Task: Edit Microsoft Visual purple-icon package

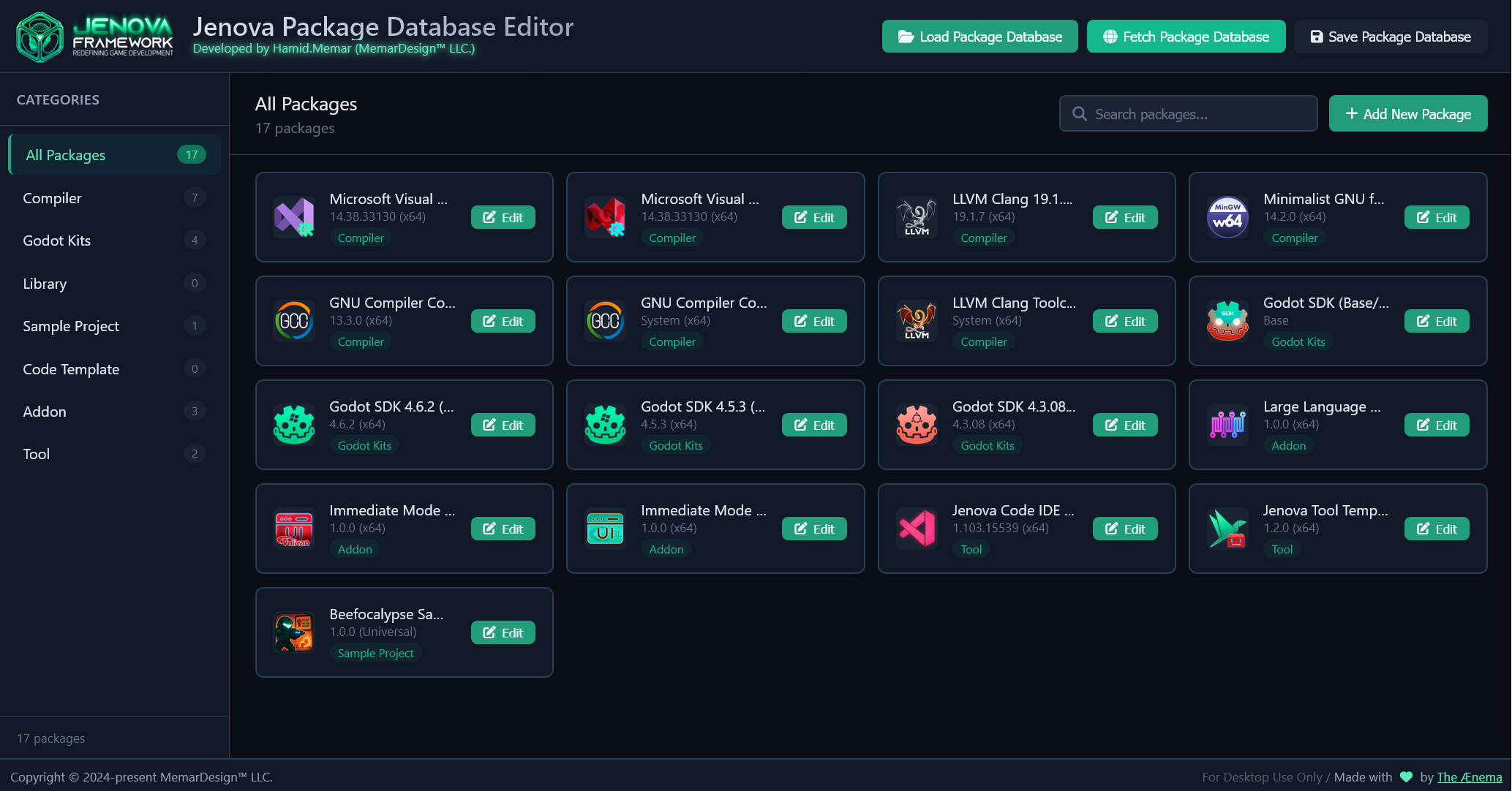Action: (503, 217)
